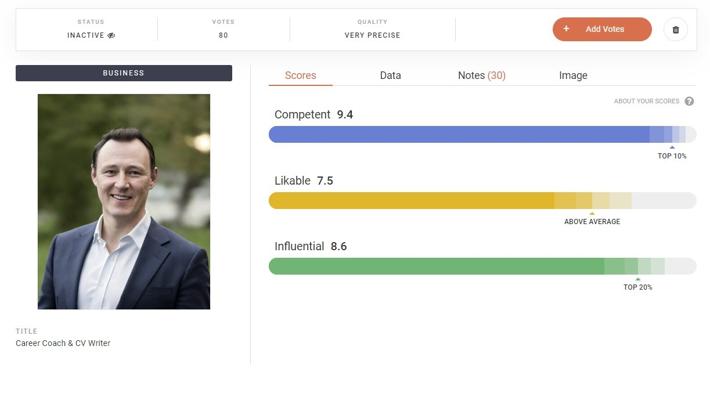Click the Top 20% marker under Influential
Image resolution: width=710 pixels, height=400 pixels.
point(638,287)
